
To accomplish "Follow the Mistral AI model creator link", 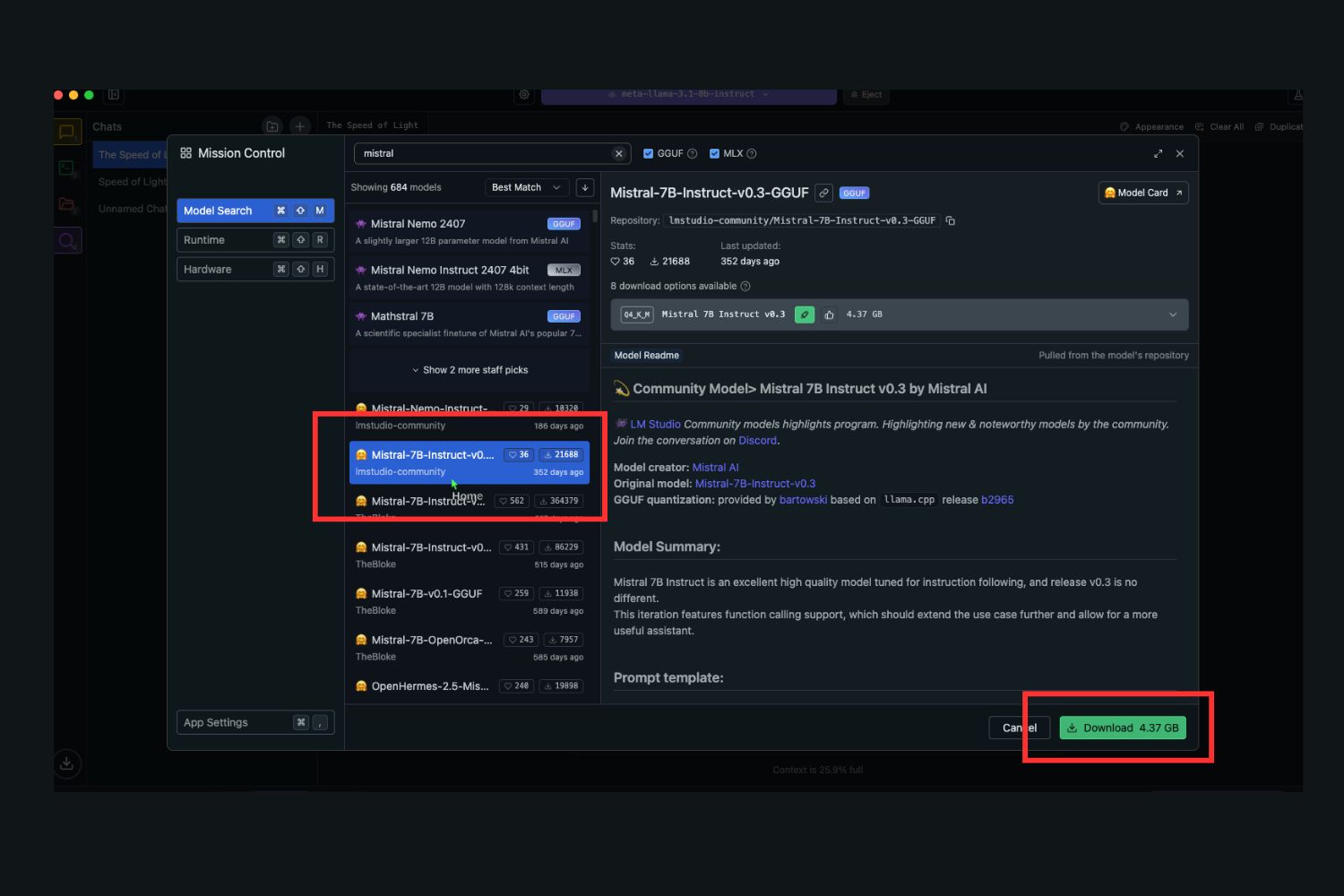I will pos(715,467).
